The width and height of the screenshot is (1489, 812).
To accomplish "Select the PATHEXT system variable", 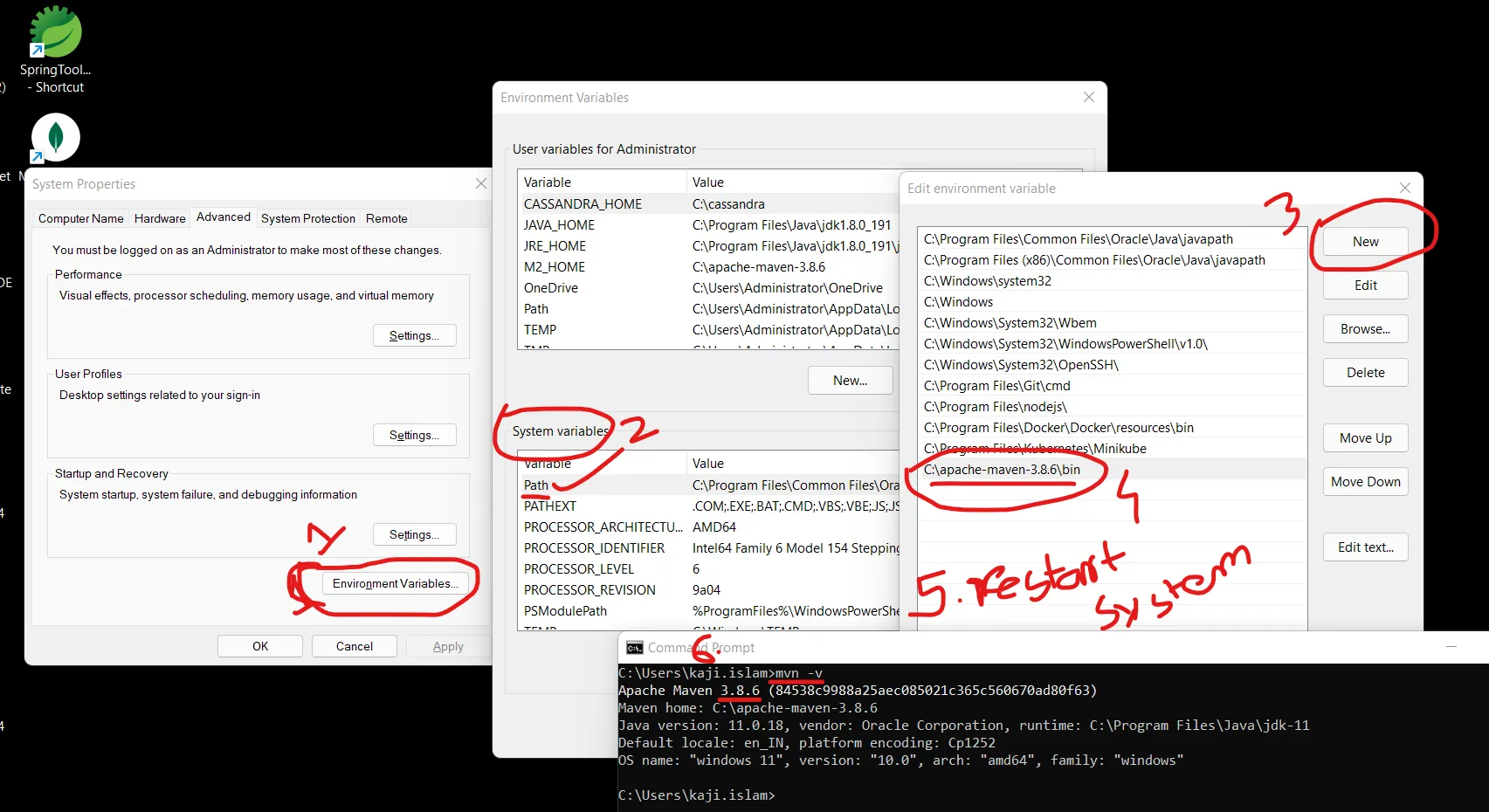I will pyautogui.click(x=708, y=506).
